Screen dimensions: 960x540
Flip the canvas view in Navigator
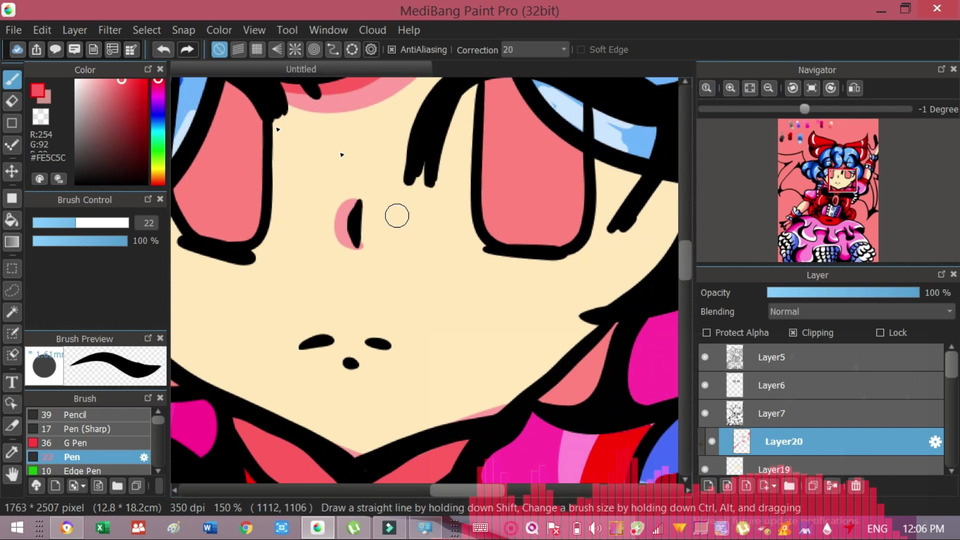[x=855, y=88]
